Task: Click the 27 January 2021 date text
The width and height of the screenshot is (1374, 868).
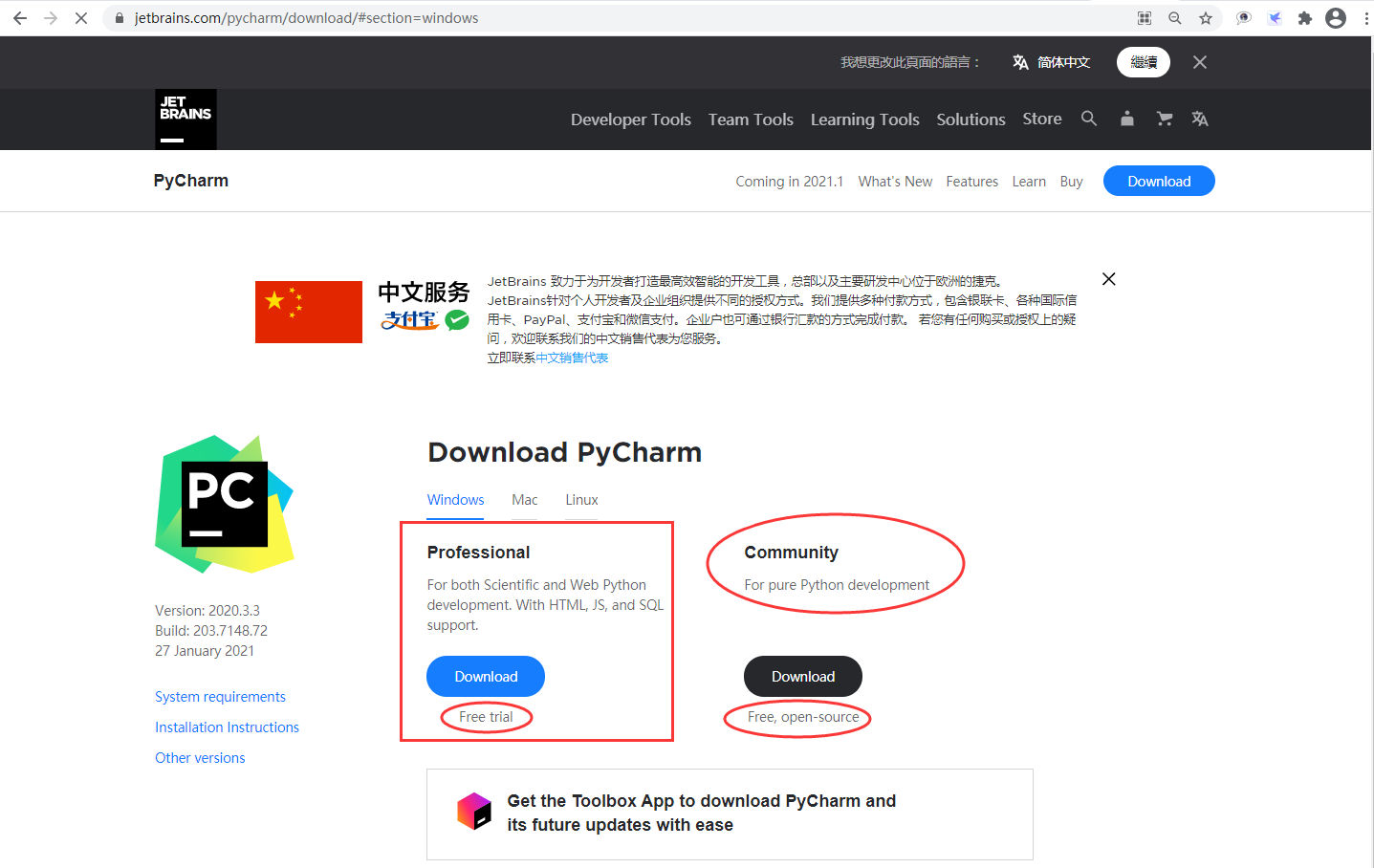Action: (205, 651)
